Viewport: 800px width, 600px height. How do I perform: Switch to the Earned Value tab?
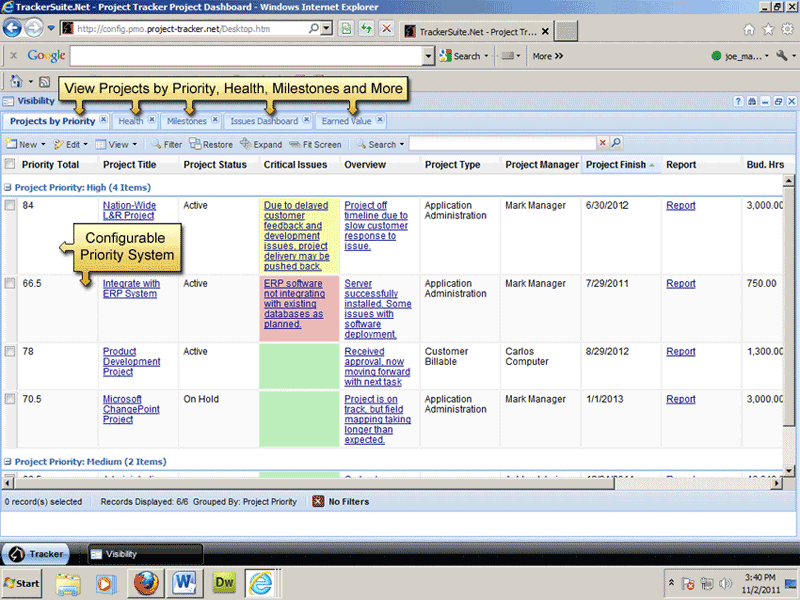[346, 121]
